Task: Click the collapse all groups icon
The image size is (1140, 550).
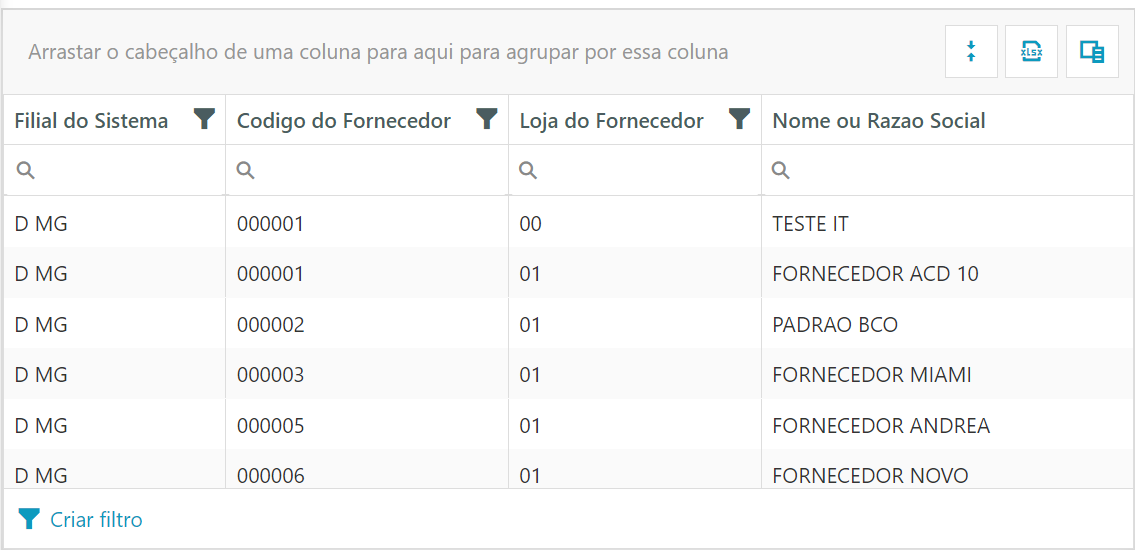Action: tap(971, 52)
